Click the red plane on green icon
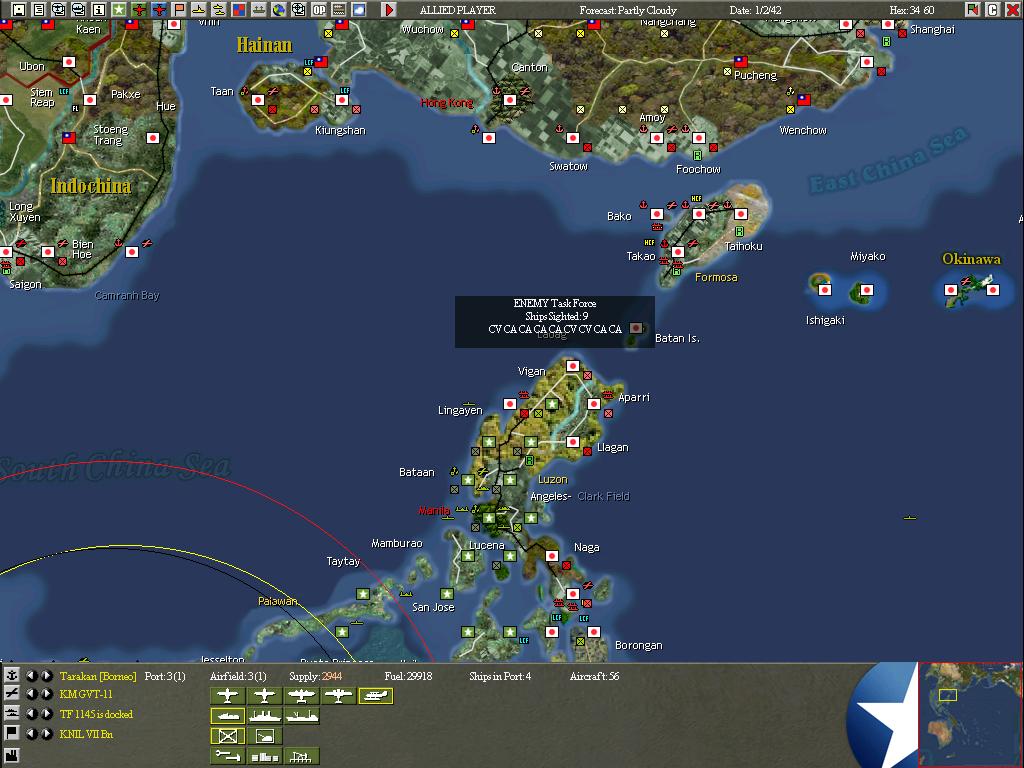 138,9
